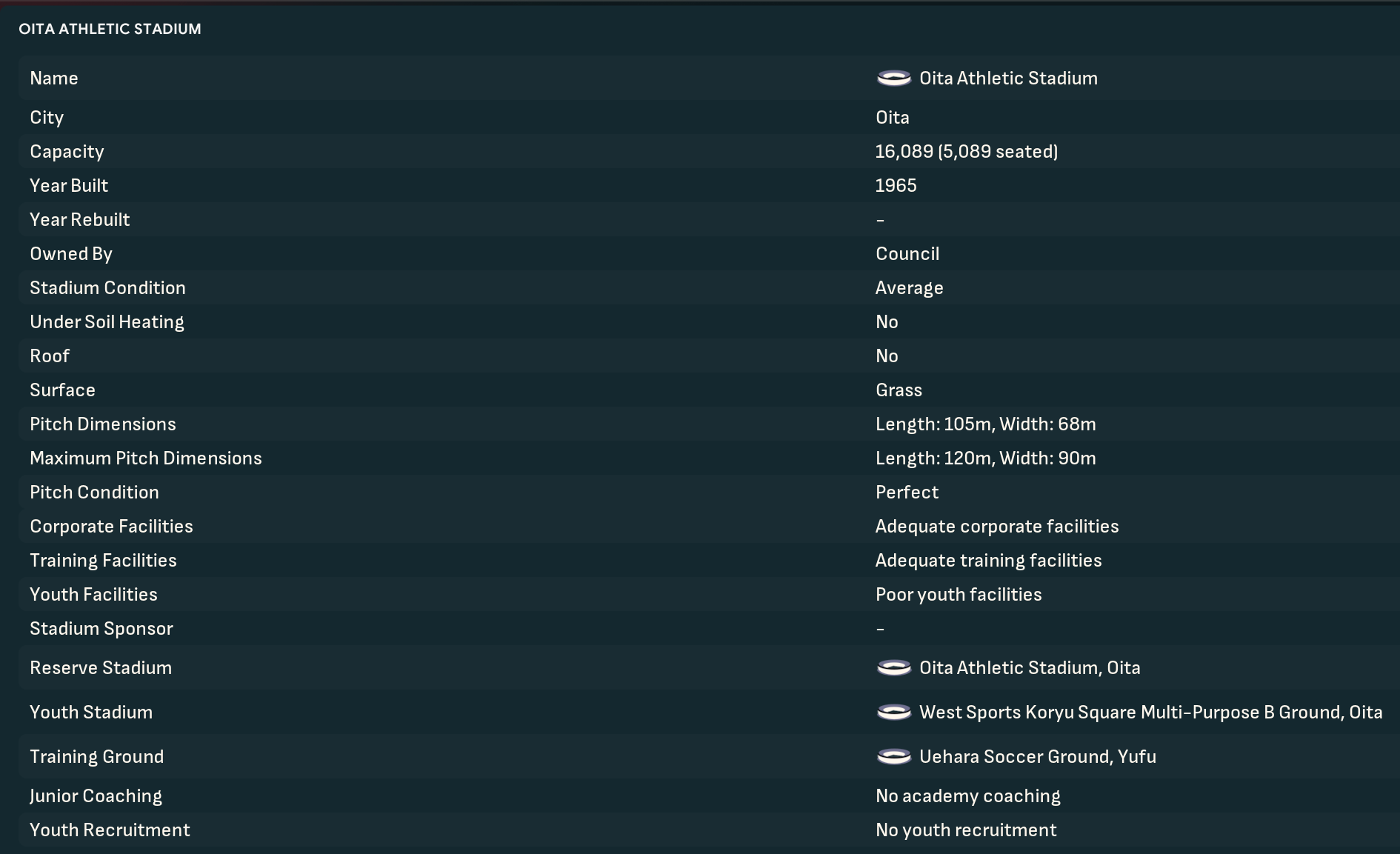Select Adequate corporate facilities text
This screenshot has width=1400, height=854.
pyautogui.click(x=997, y=526)
